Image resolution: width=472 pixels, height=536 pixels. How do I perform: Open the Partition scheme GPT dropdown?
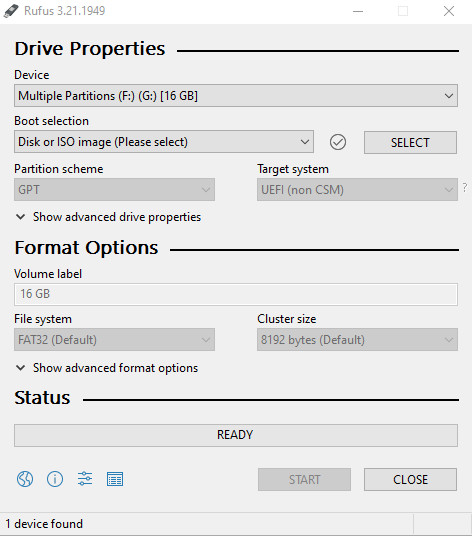click(x=114, y=189)
